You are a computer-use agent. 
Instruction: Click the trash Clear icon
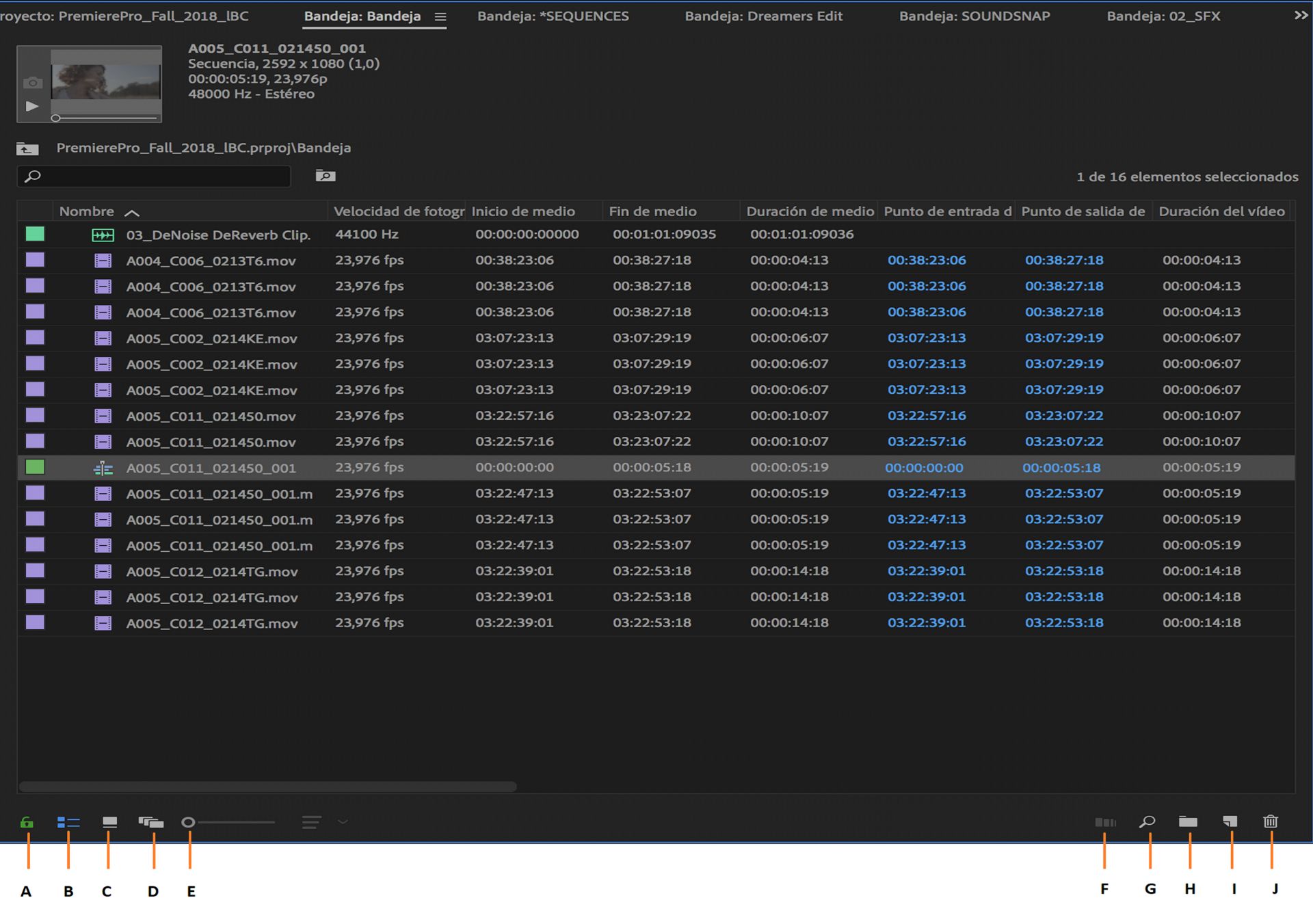tap(1271, 821)
